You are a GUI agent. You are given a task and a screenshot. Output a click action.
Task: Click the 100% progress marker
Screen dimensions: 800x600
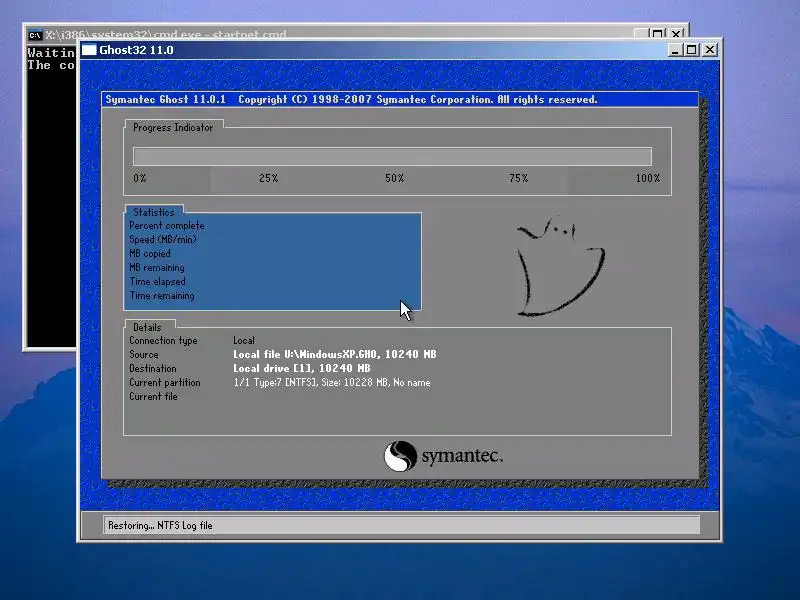coord(647,178)
